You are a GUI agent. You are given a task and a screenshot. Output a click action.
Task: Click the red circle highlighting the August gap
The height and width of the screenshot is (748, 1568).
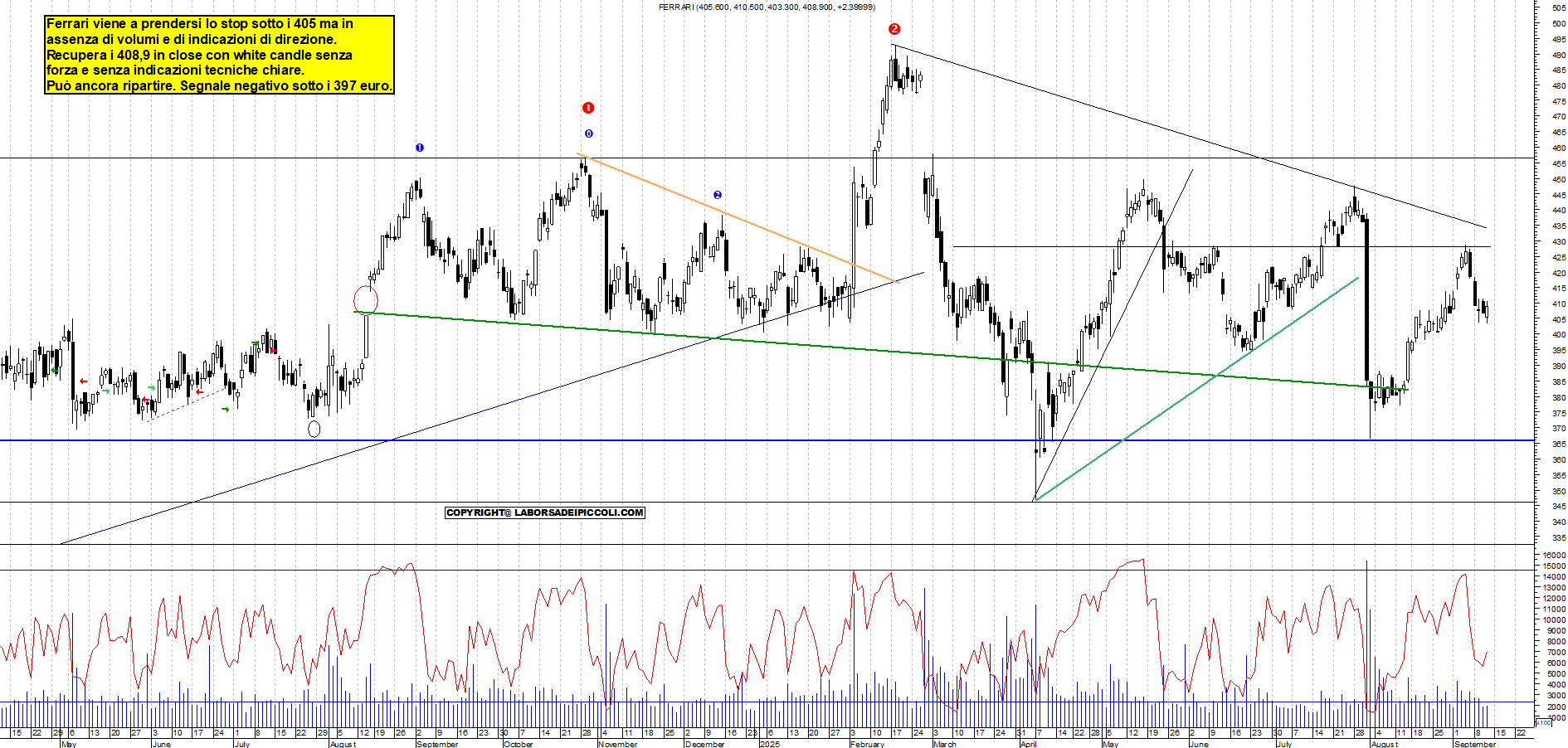coord(366,299)
